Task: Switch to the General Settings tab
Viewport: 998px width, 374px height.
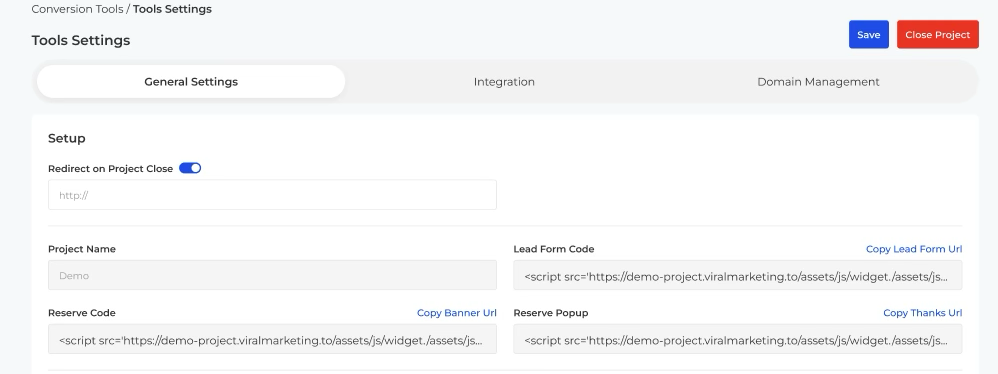Action: tap(191, 81)
